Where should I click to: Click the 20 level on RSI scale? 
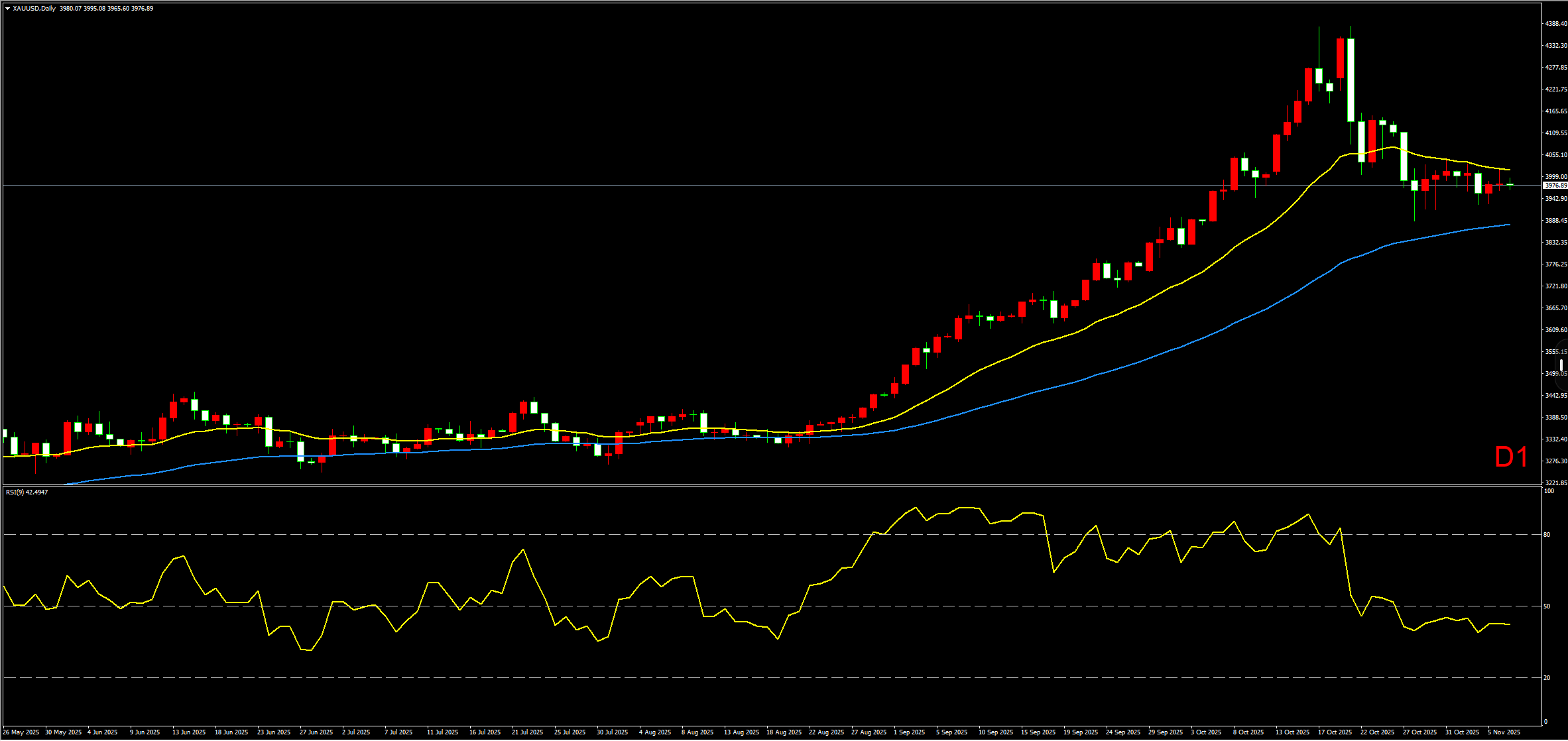pyautogui.click(x=1547, y=677)
